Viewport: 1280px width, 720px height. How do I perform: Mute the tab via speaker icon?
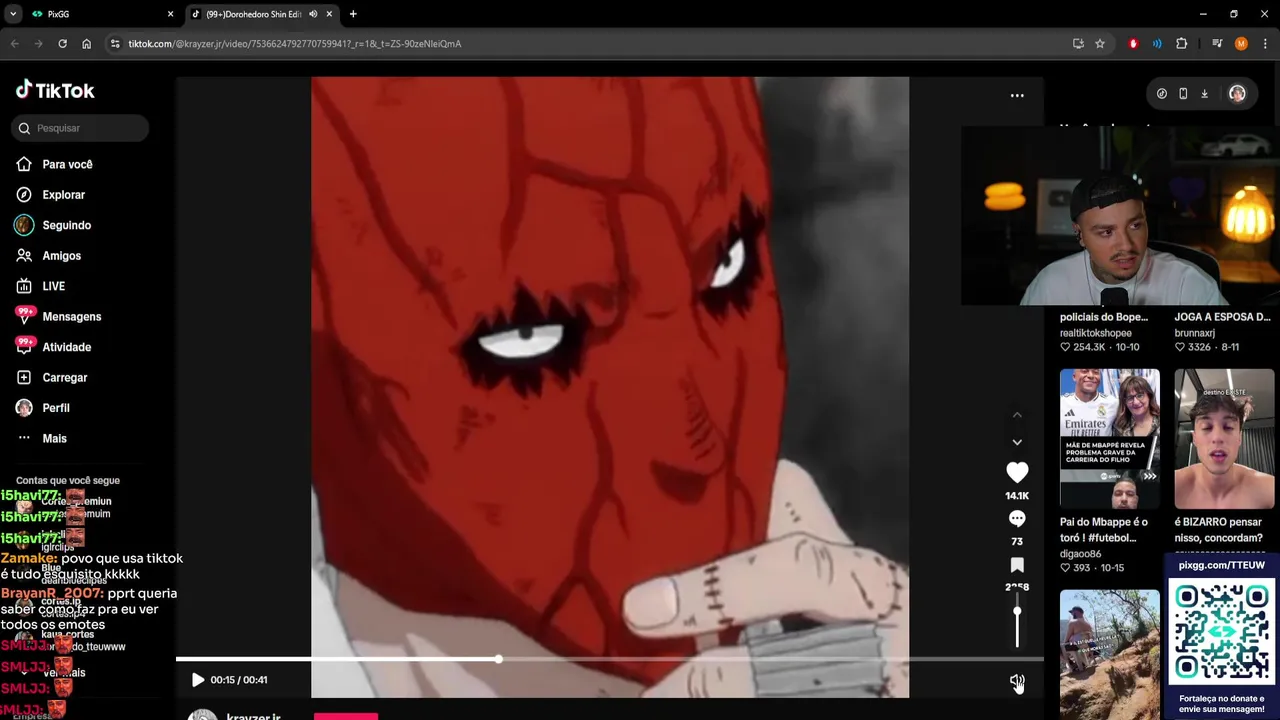point(313,14)
